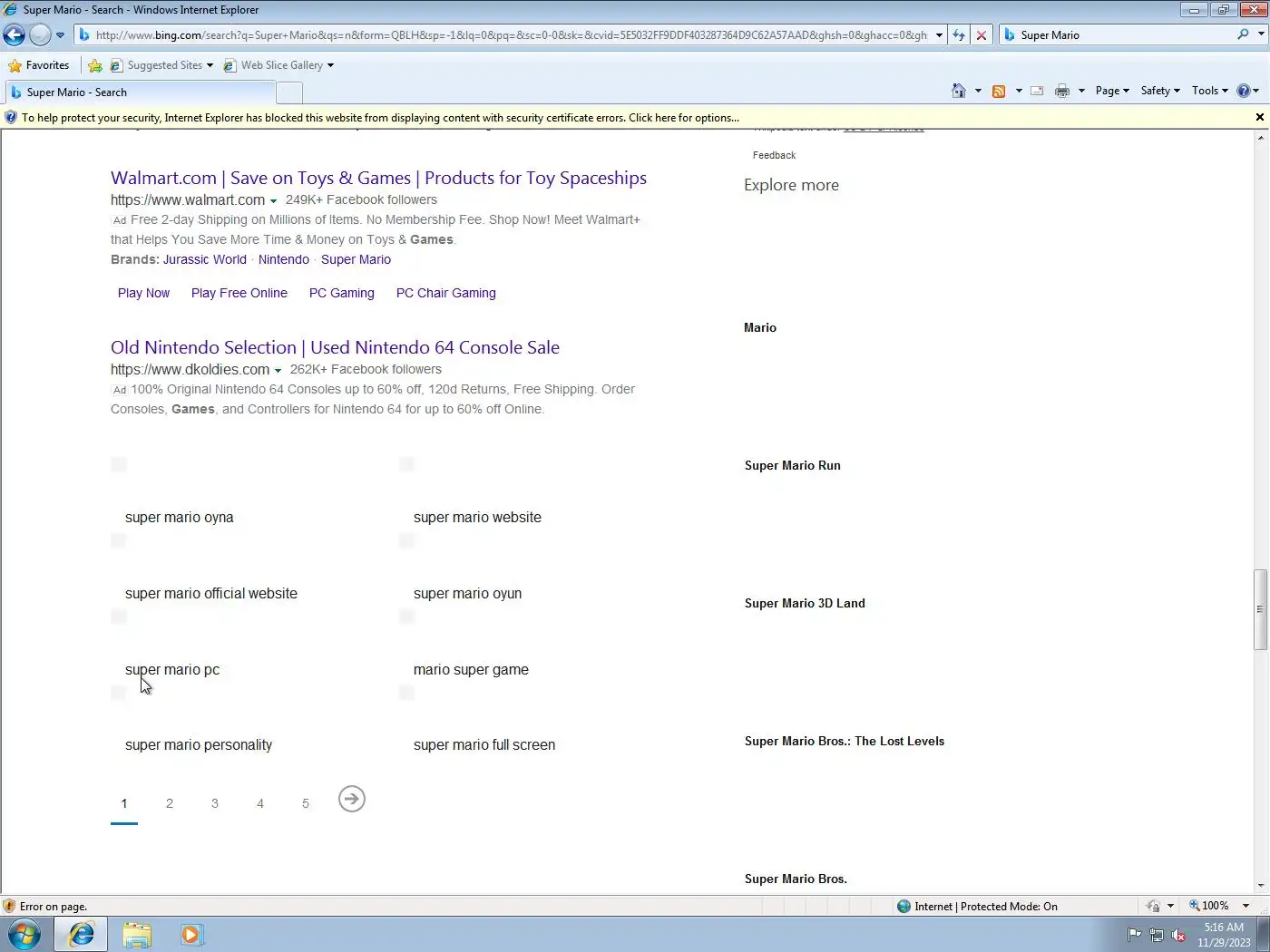Screen dimensions: 1270x952
Task: Click related search 'super mario oyna'
Action: point(180,518)
